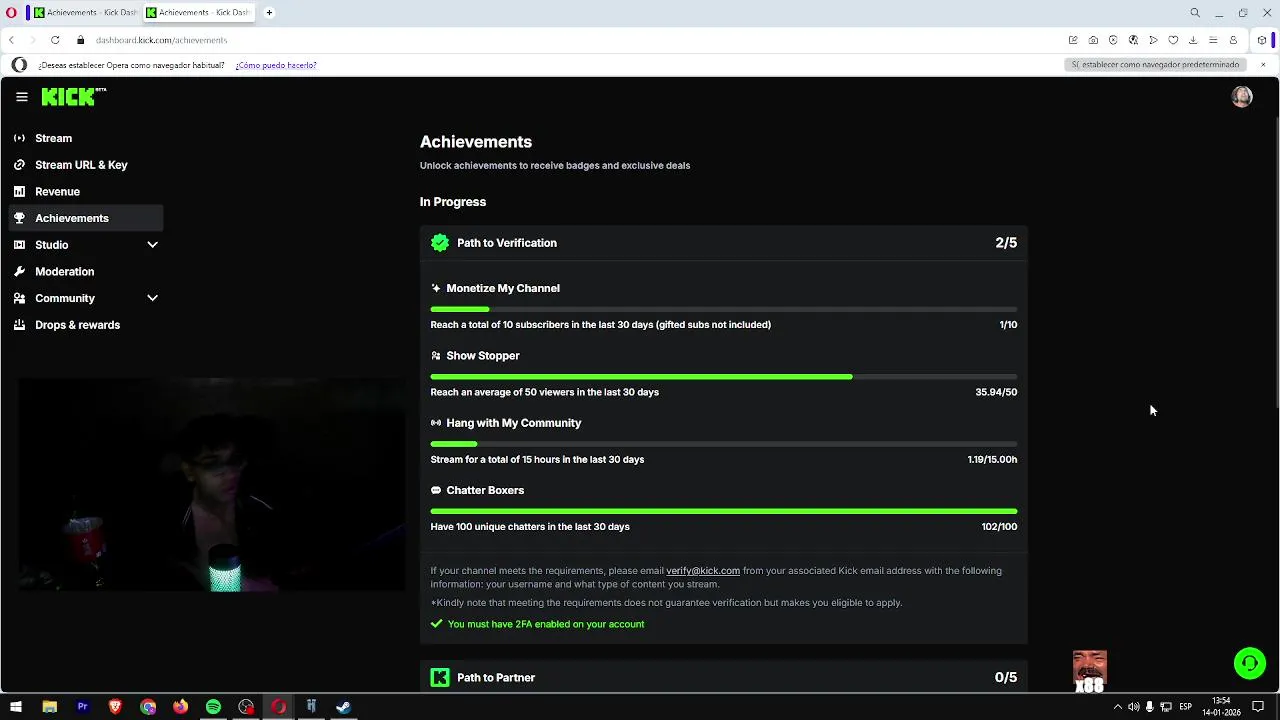
Task: Click the Studio sidebar item
Action: point(86,245)
